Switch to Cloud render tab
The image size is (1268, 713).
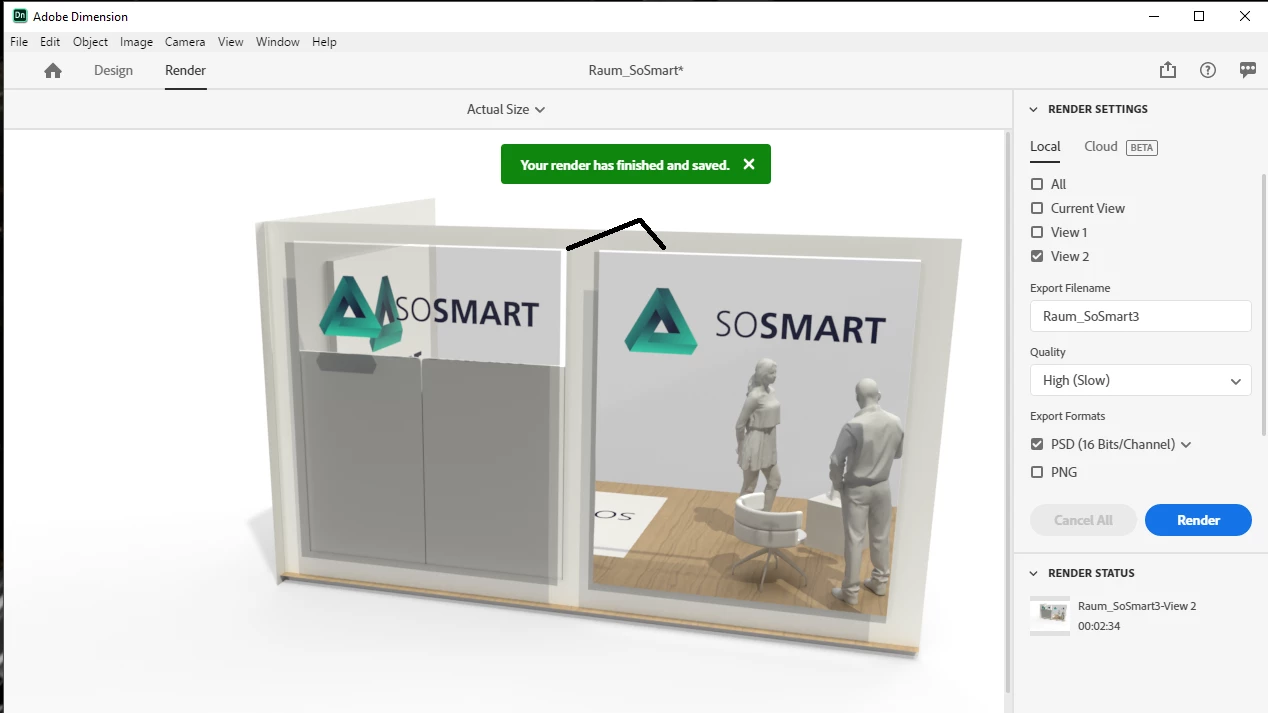pos(1101,146)
